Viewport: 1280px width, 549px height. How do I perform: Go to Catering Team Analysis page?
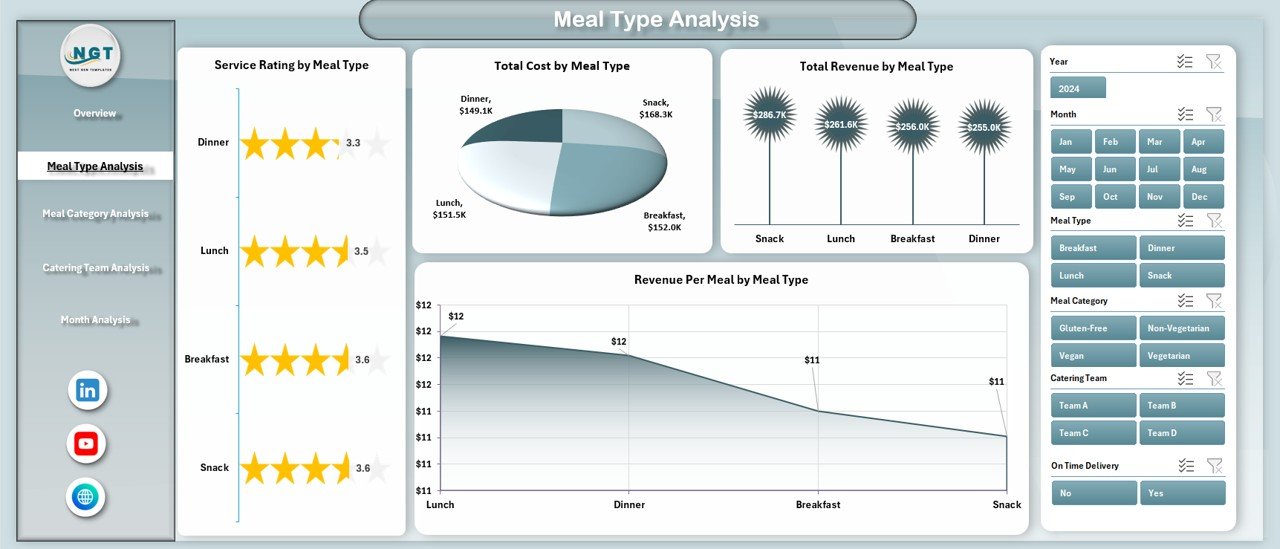(95, 268)
